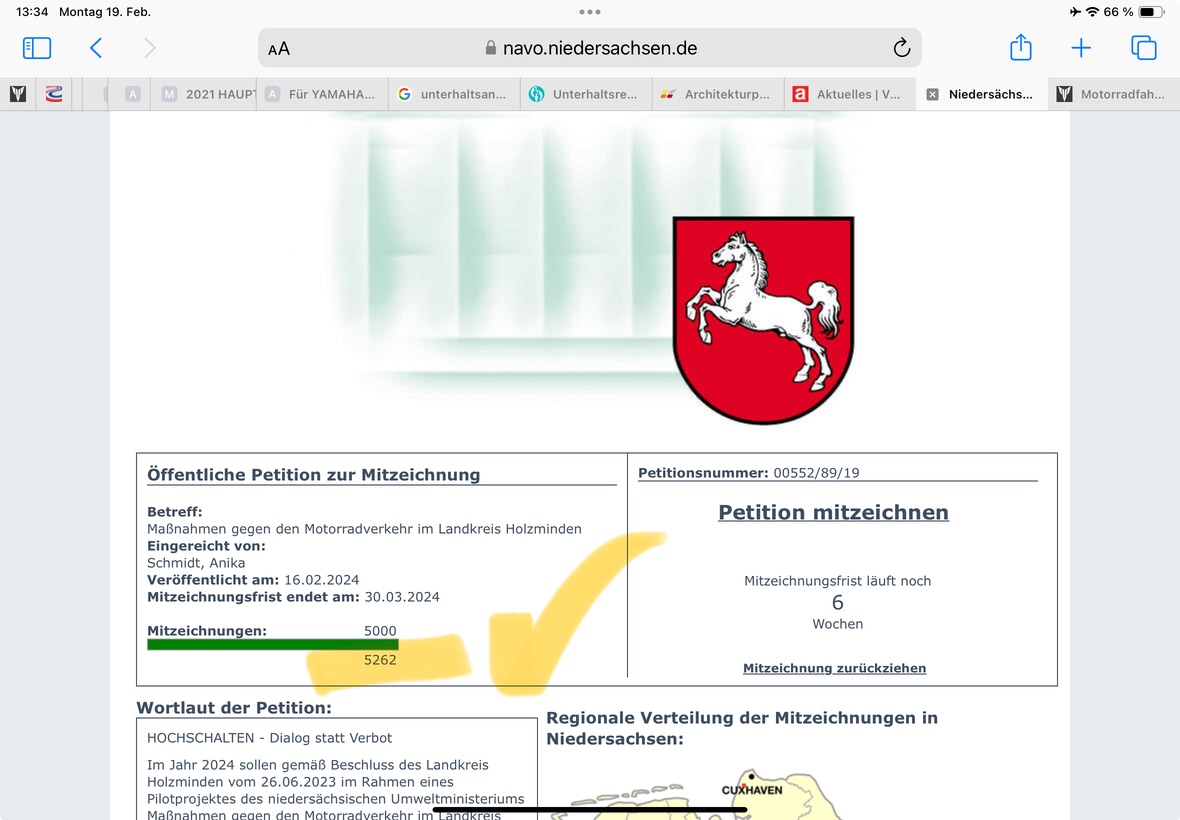Open the Share sheet
The height and width of the screenshot is (820, 1180).
1020,48
